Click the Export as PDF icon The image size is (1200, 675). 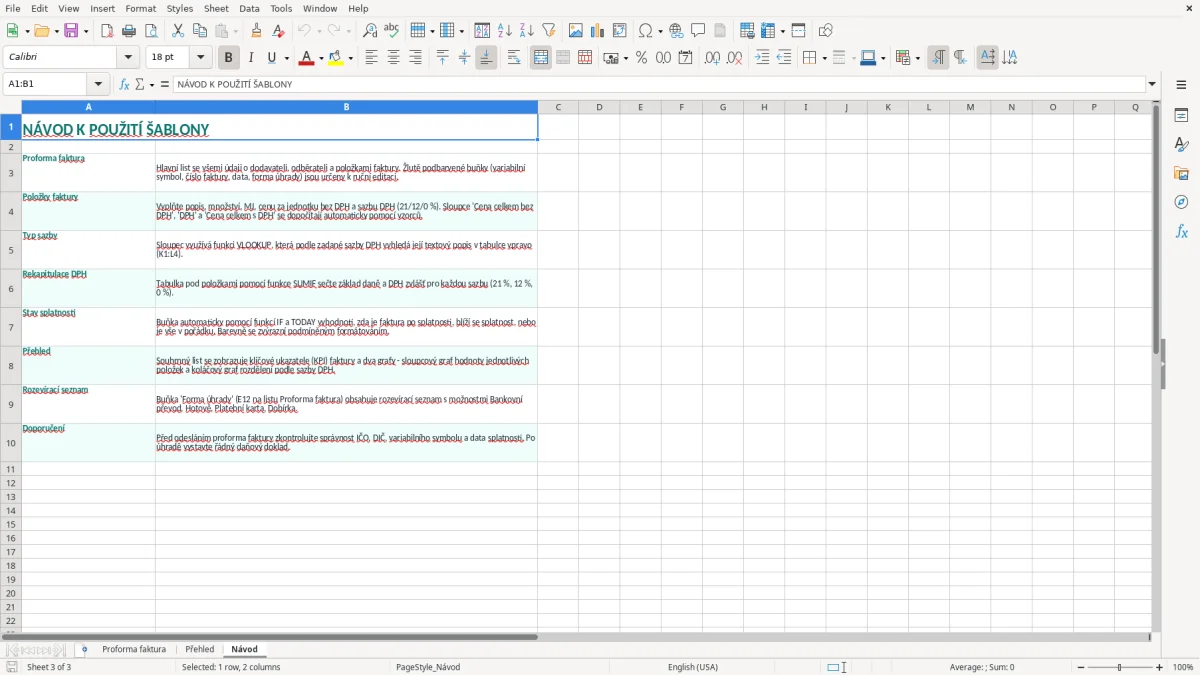click(107, 31)
